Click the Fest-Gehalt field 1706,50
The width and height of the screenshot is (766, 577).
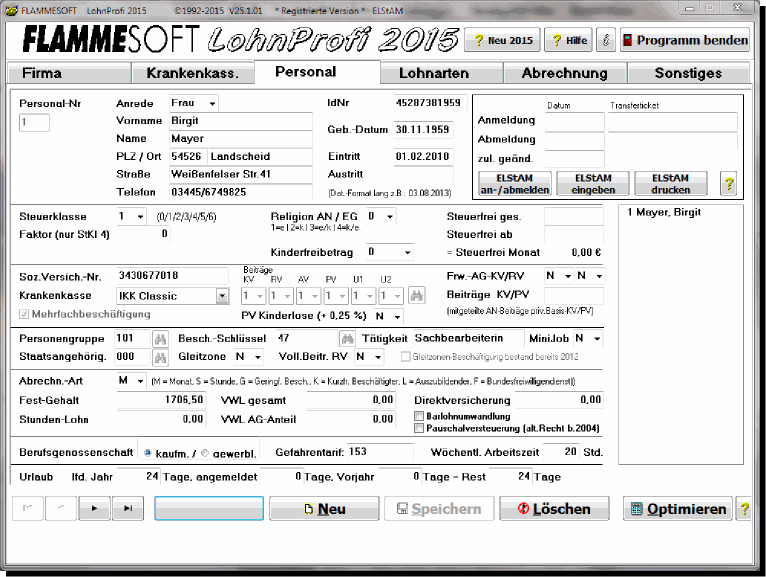pyautogui.click(x=161, y=400)
